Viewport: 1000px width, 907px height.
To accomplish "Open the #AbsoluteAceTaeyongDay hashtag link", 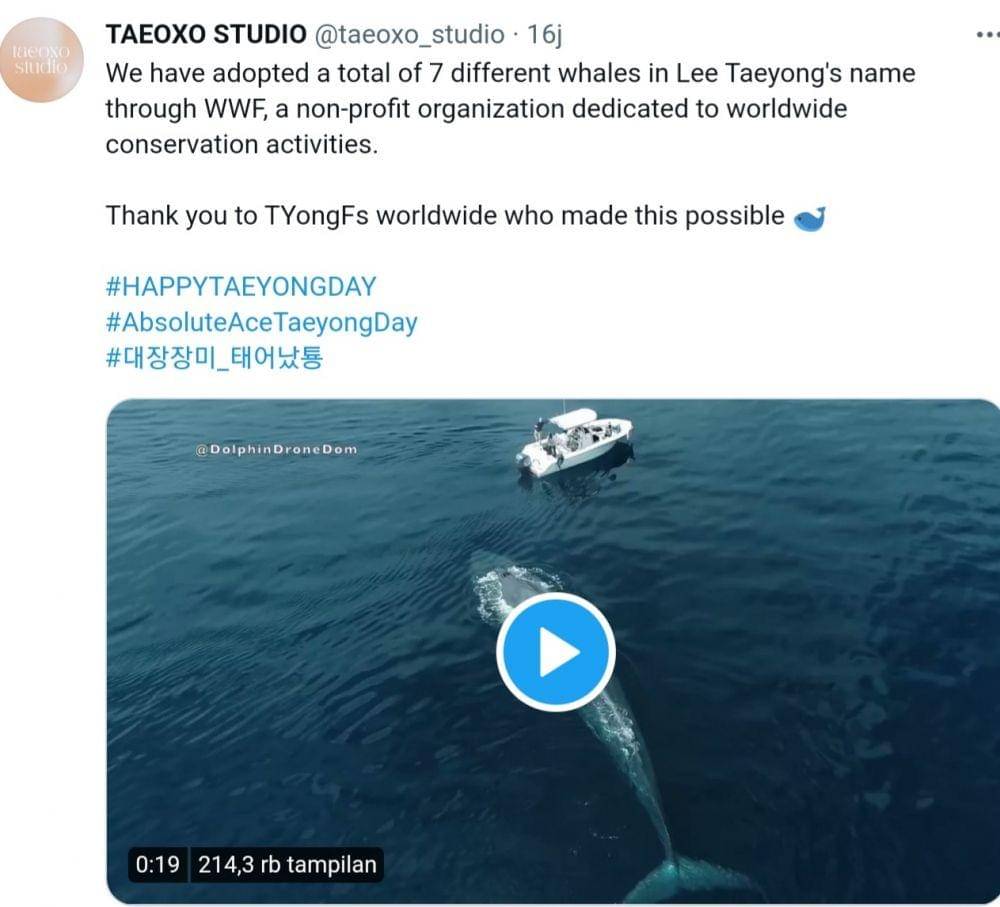I will [x=261, y=323].
